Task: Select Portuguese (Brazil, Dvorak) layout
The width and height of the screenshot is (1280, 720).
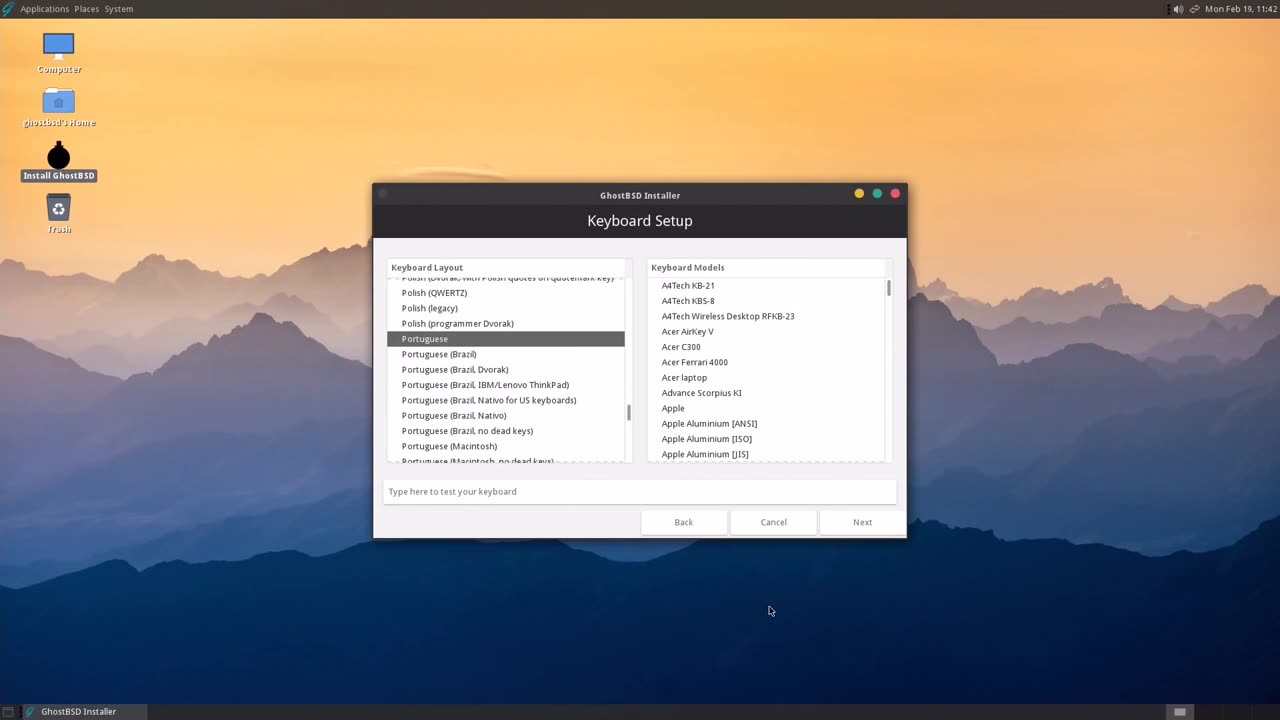Action: (505, 370)
